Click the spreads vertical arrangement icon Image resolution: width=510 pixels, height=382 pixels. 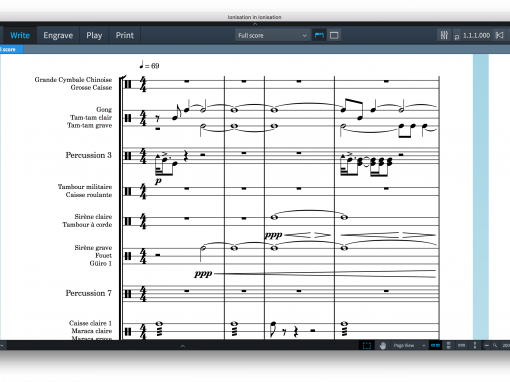(449, 345)
